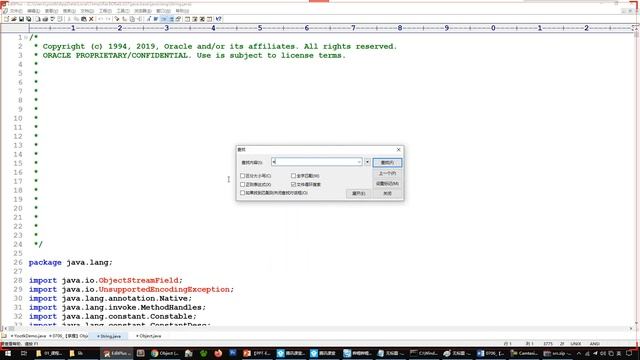Screen dimensions: 640x360
Task: Click the Save toolbar icon
Action: (21, 19)
